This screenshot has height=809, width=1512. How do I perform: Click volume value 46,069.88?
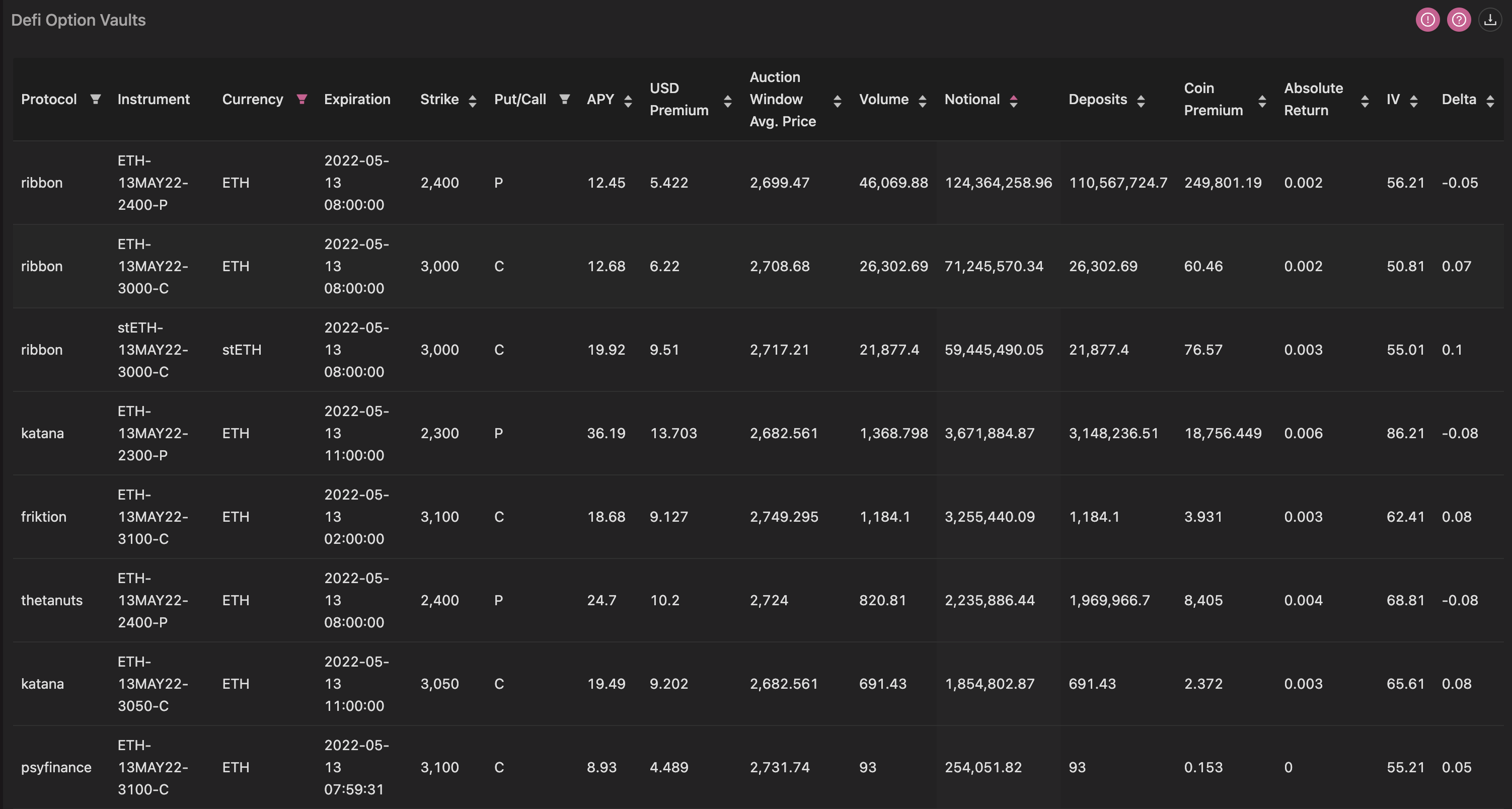[x=893, y=183]
